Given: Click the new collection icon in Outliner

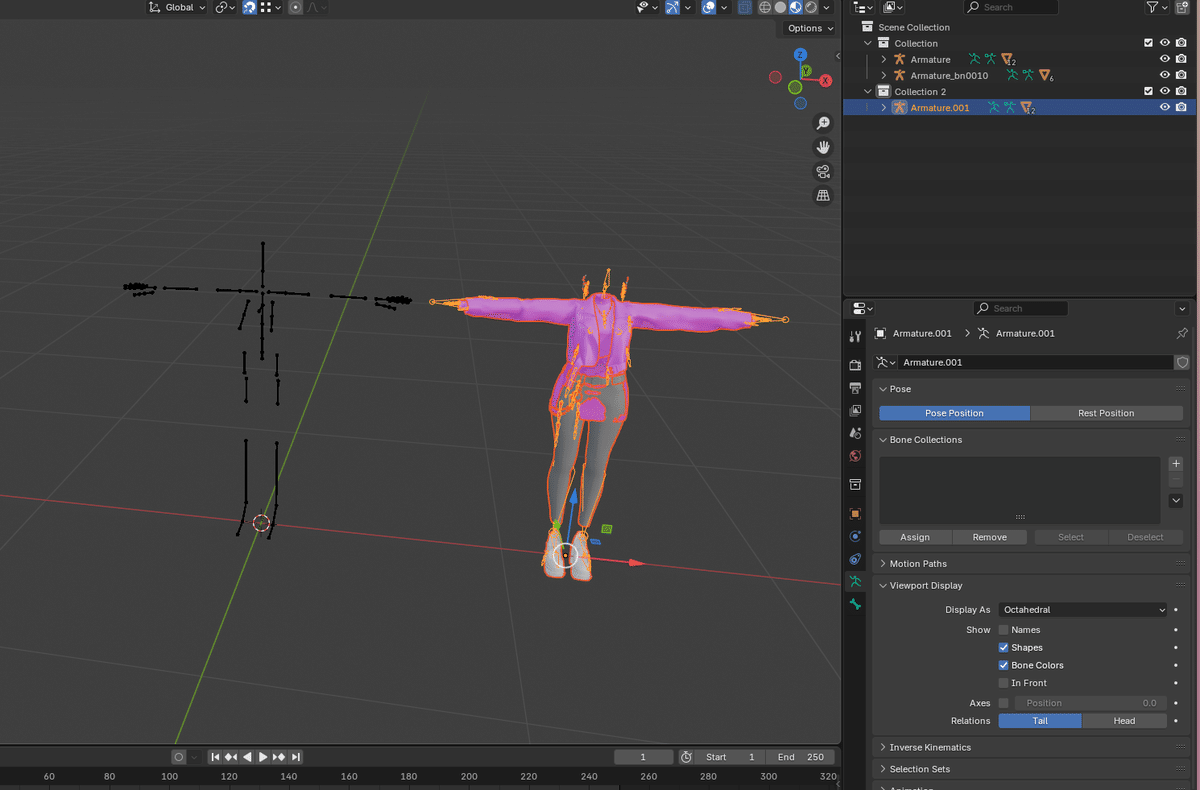Looking at the screenshot, I should [1181, 7].
